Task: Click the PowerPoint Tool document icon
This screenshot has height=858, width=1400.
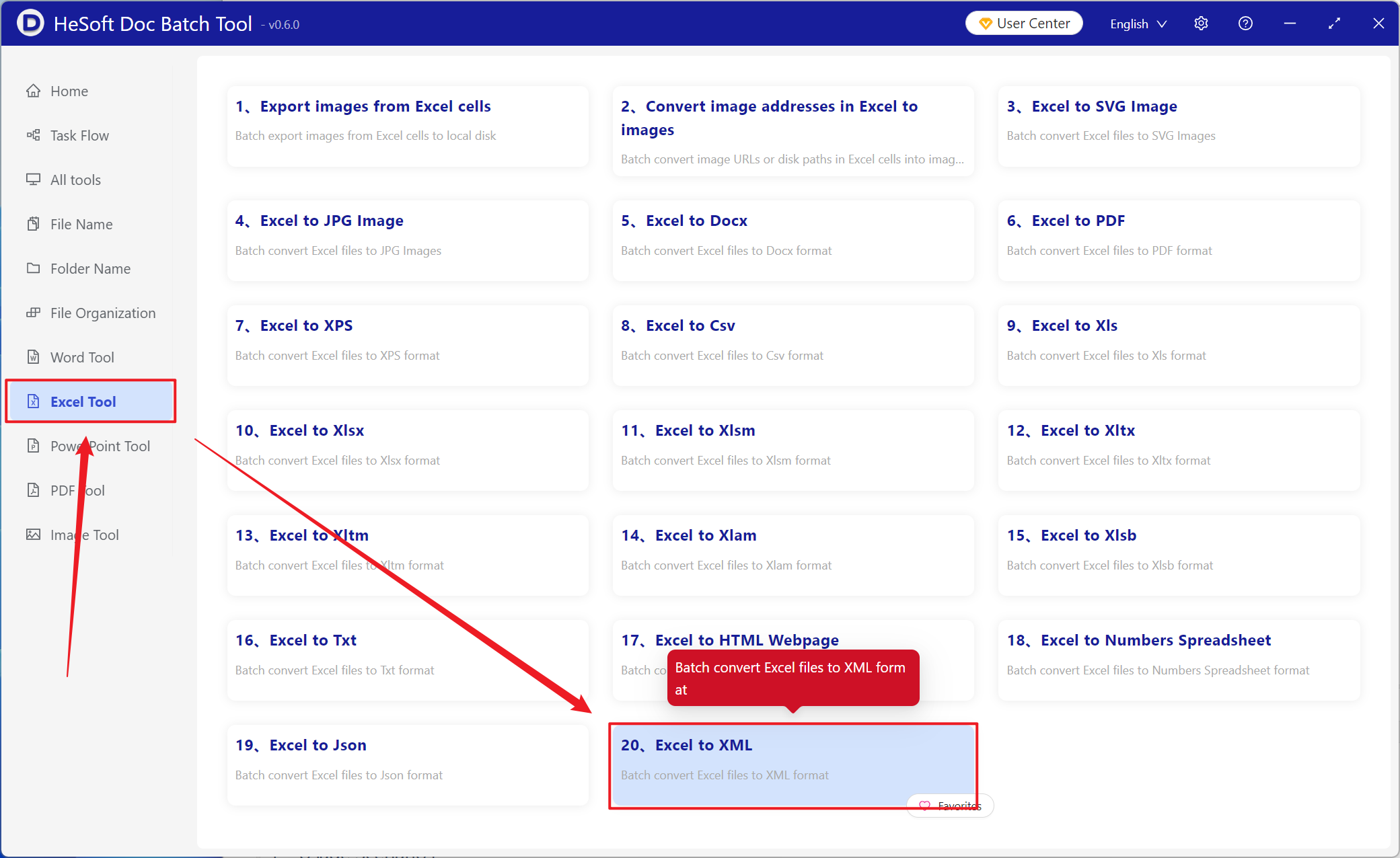Action: click(x=33, y=446)
